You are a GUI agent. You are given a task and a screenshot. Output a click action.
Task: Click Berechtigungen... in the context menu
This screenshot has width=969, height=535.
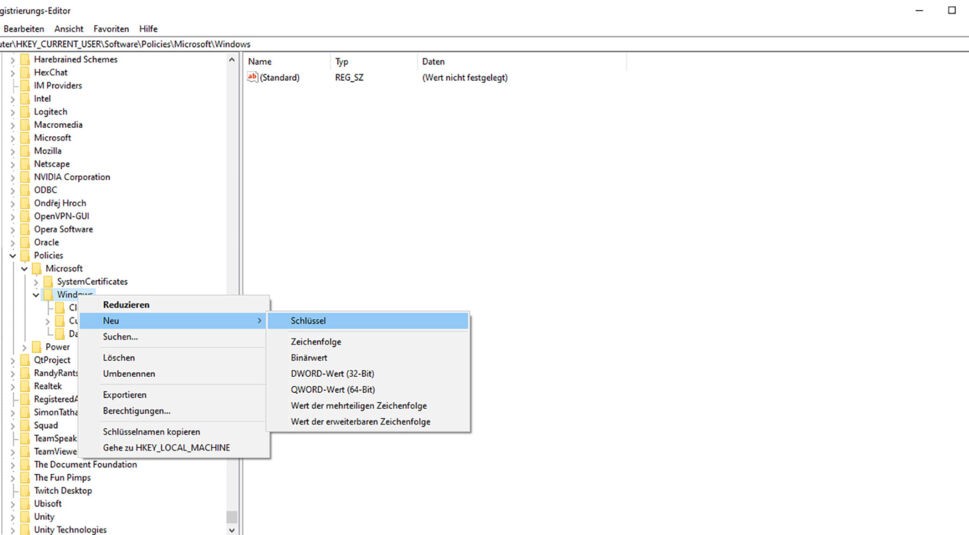tap(174, 411)
